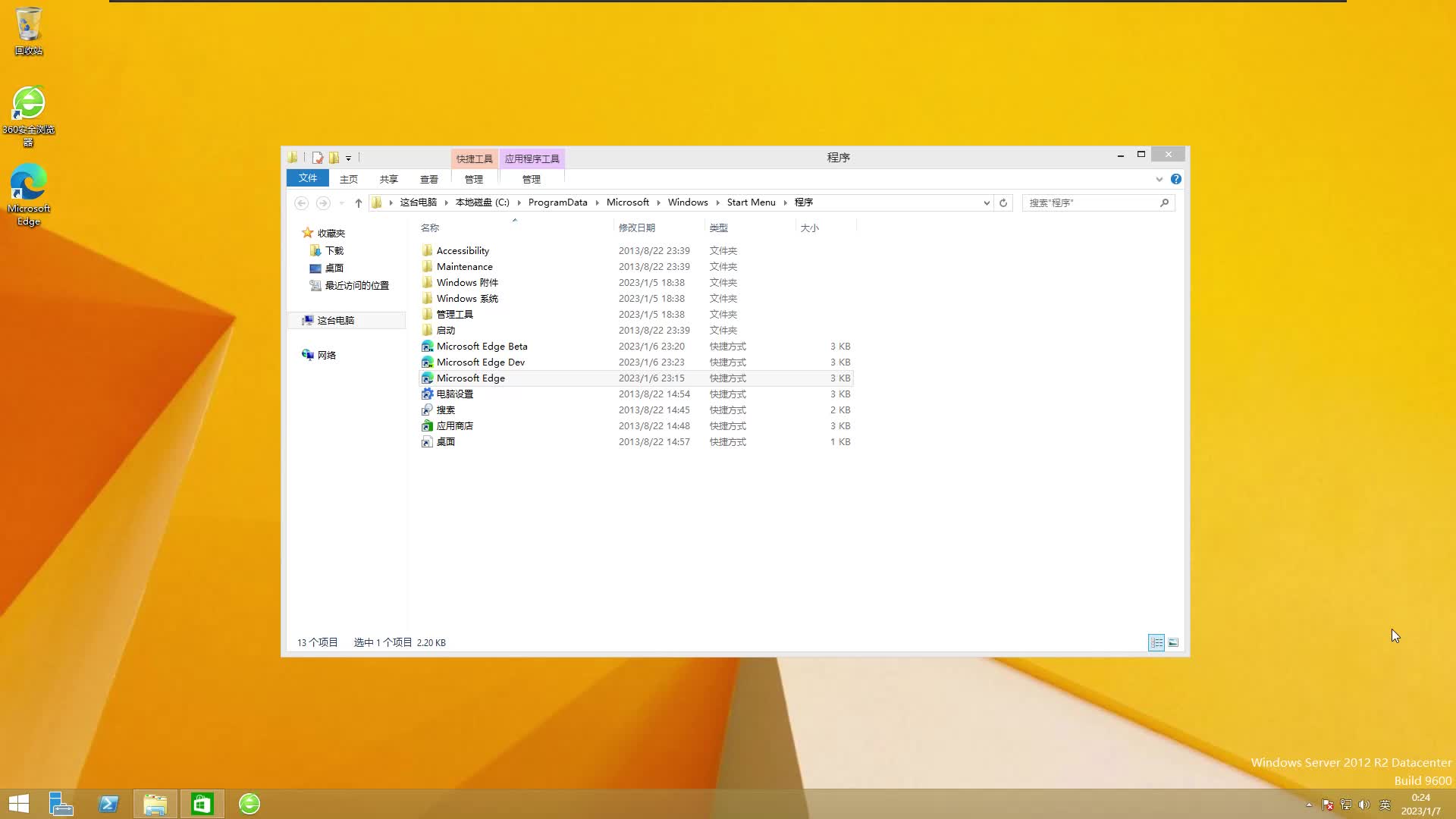Click the search 程序 input box

pyautogui.click(x=1090, y=202)
